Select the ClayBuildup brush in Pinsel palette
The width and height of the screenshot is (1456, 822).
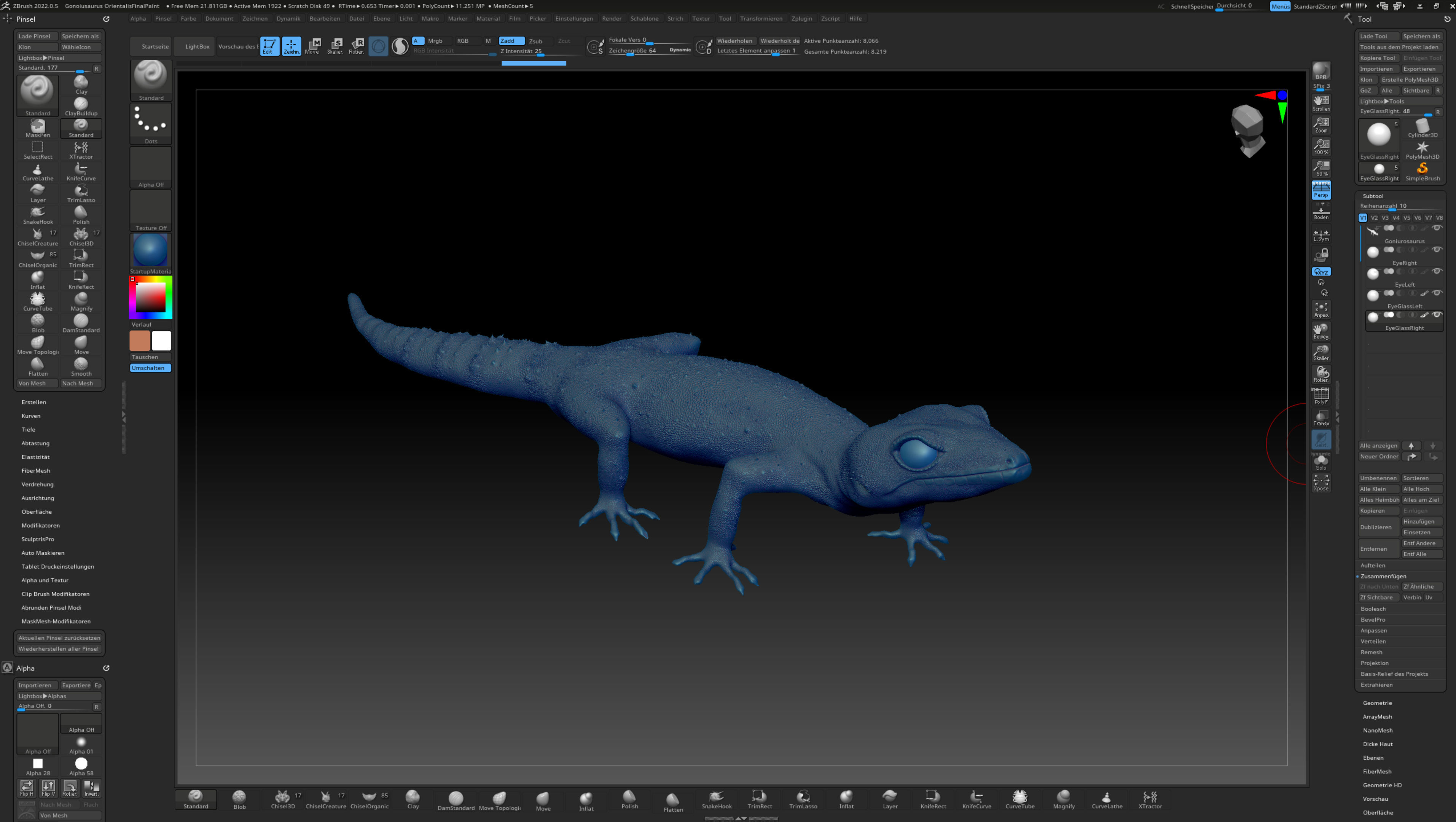pyautogui.click(x=81, y=106)
